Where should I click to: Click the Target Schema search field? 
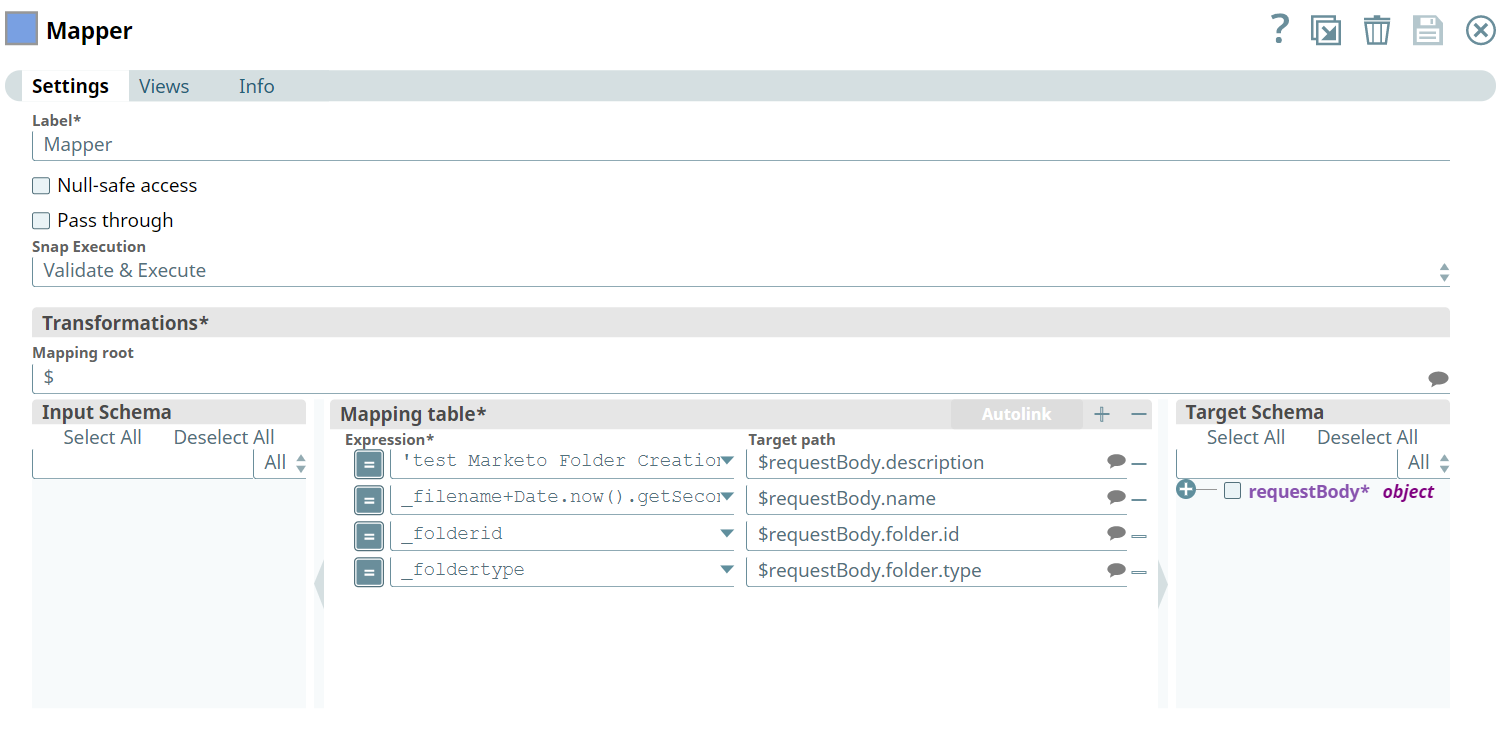(1287, 463)
